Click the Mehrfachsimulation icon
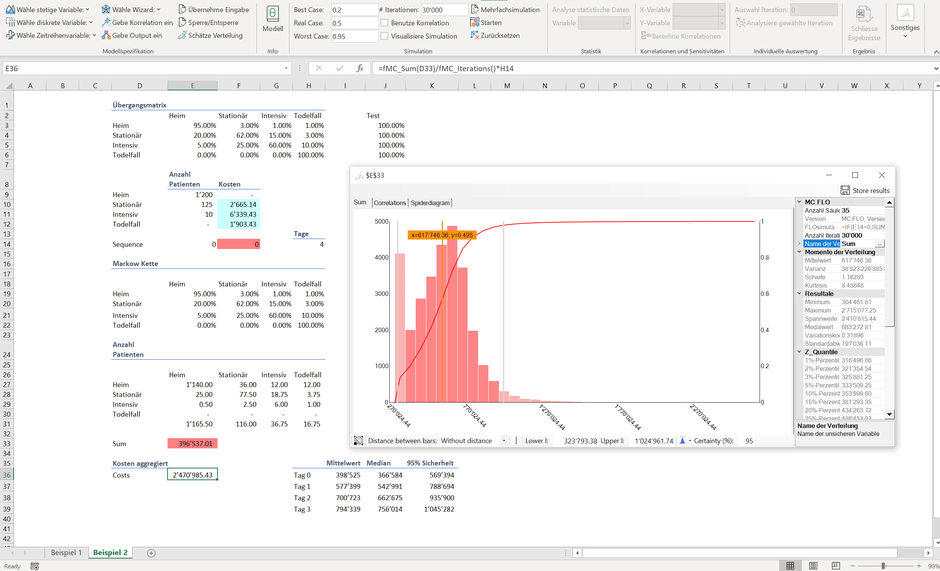This screenshot has height=571, width=940. [x=475, y=10]
